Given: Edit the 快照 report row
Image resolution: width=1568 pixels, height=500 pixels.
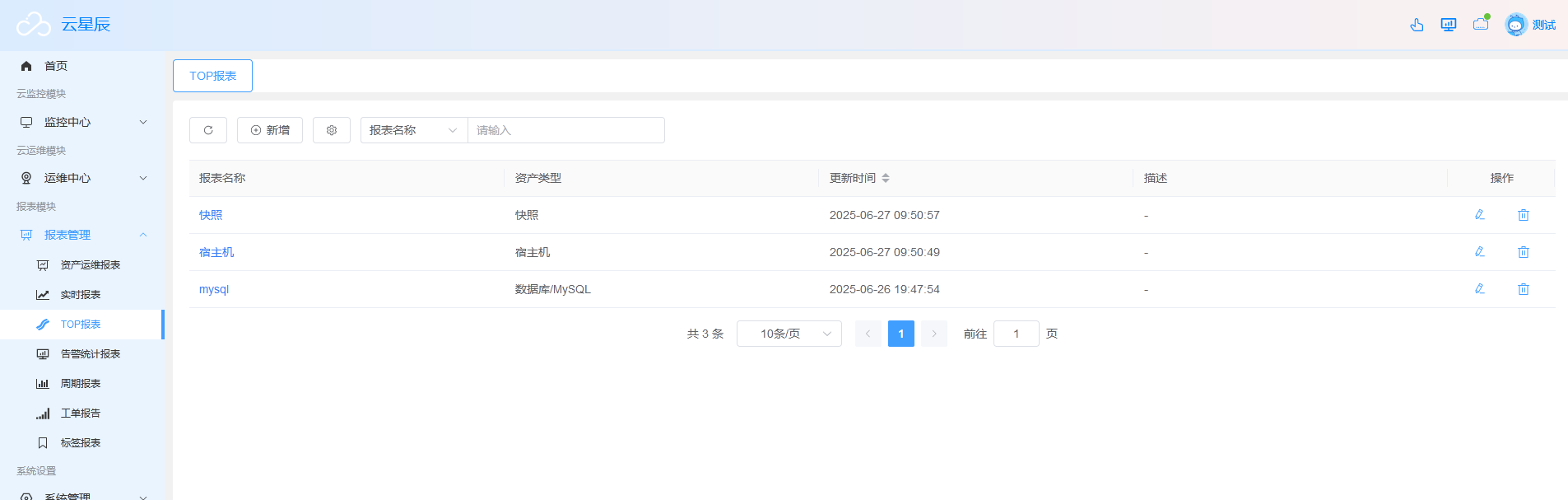Looking at the screenshot, I should [x=1479, y=215].
